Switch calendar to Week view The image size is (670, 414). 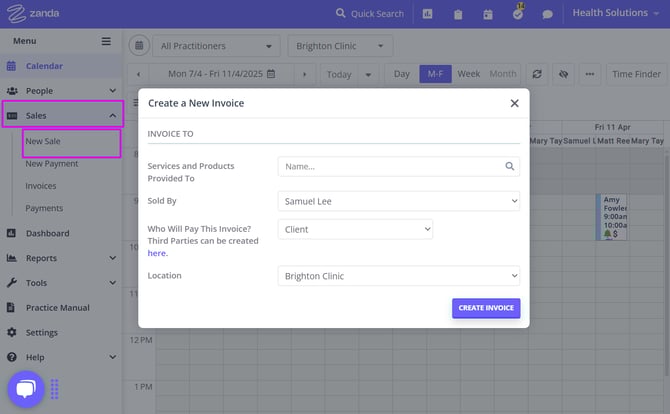click(468, 74)
